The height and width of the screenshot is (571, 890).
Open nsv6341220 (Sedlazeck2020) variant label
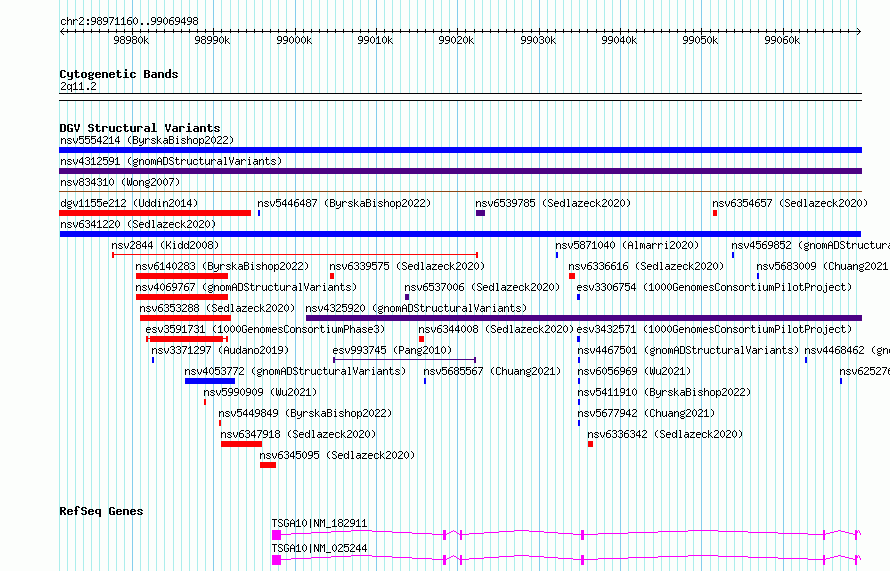[x=138, y=224]
